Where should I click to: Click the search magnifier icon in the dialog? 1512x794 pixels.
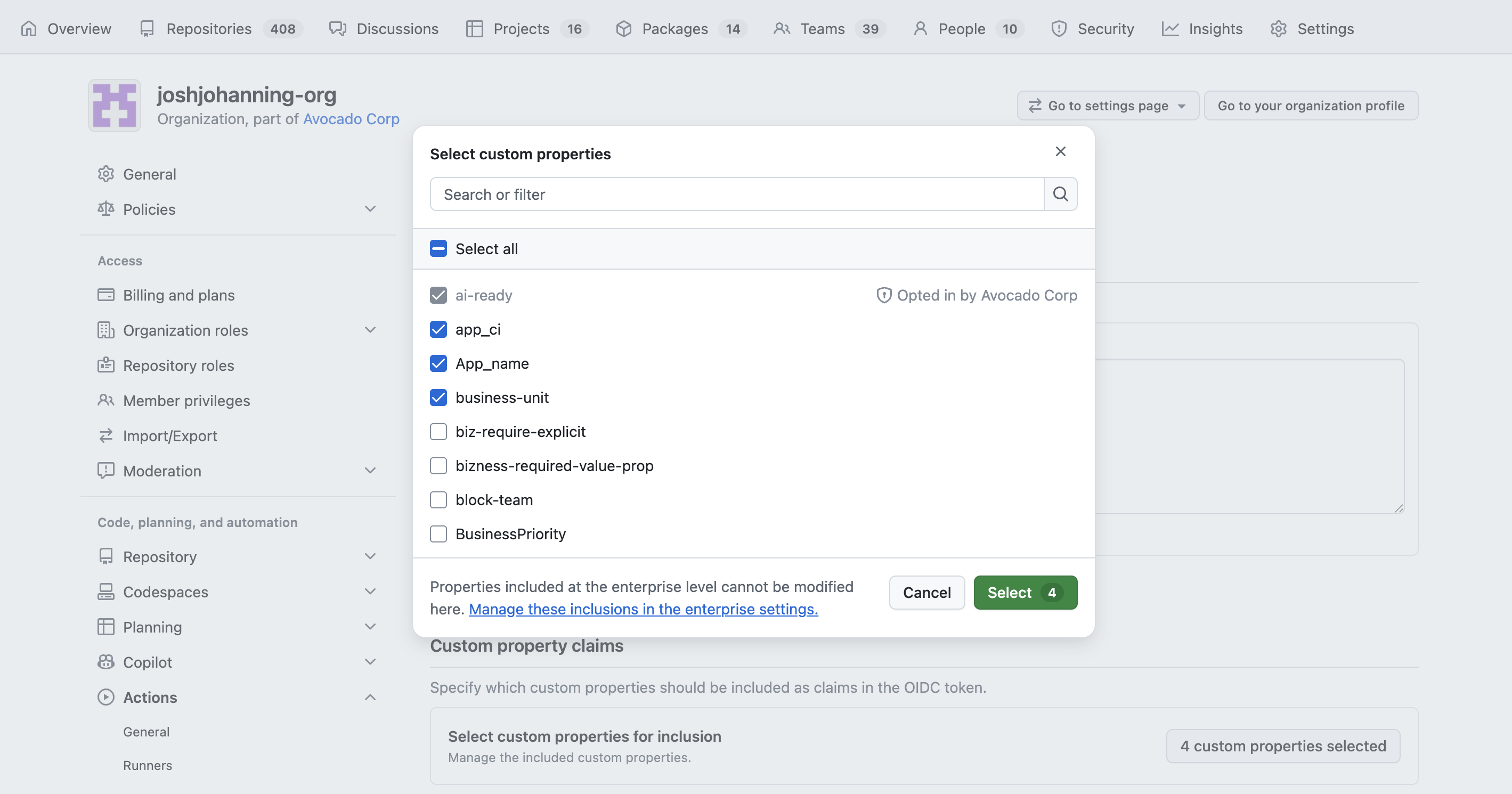point(1060,194)
